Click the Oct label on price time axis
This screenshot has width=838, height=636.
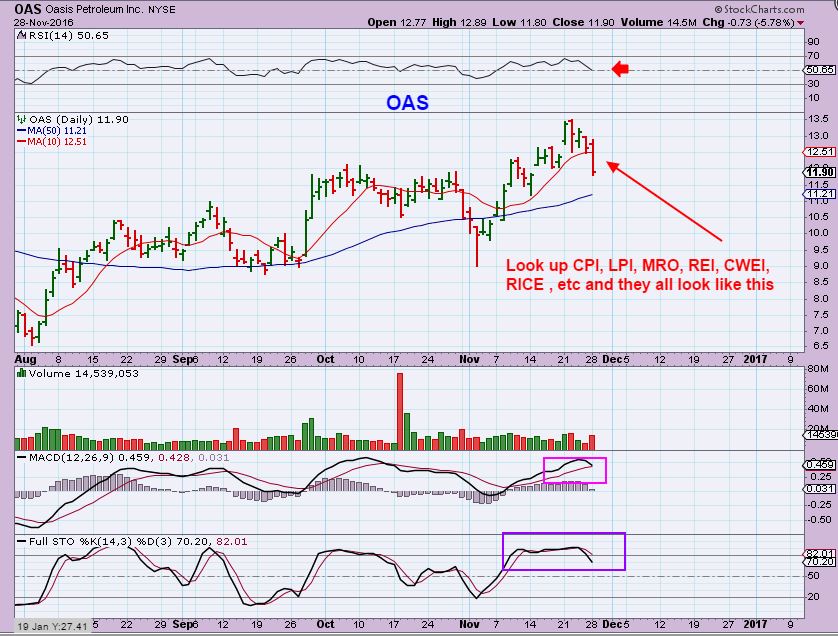pos(325,359)
